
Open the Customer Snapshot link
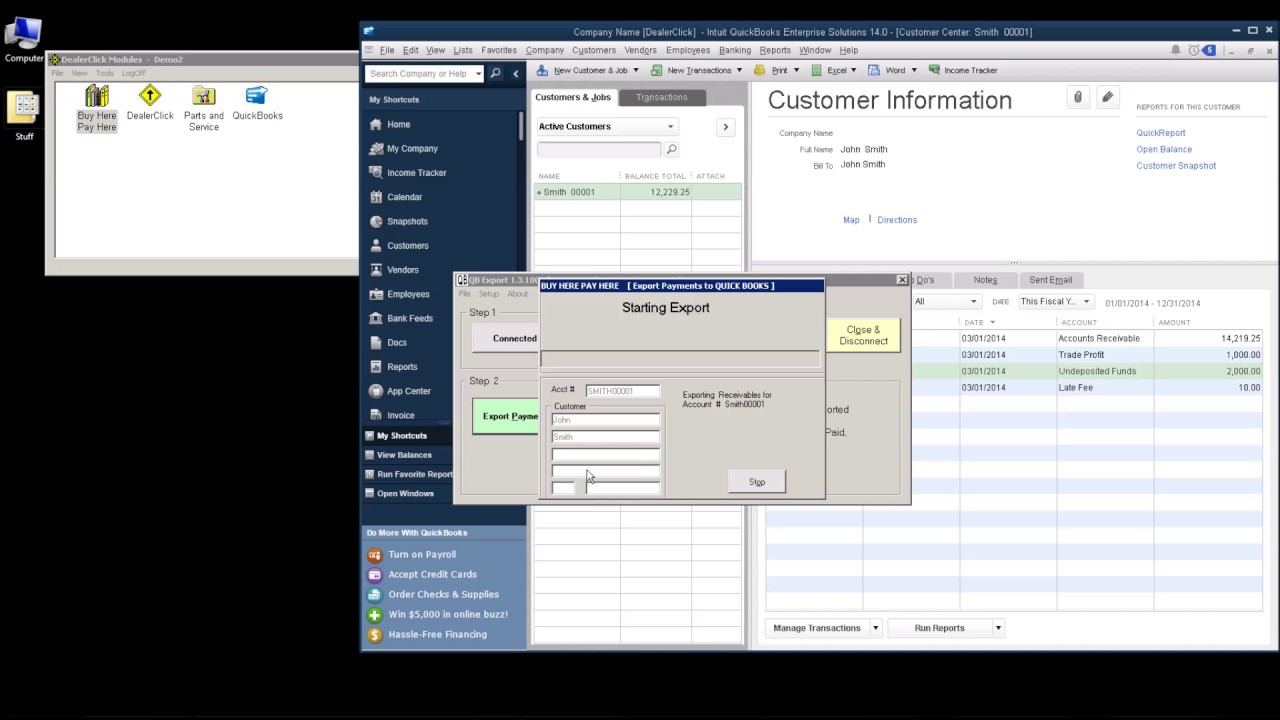point(1176,166)
